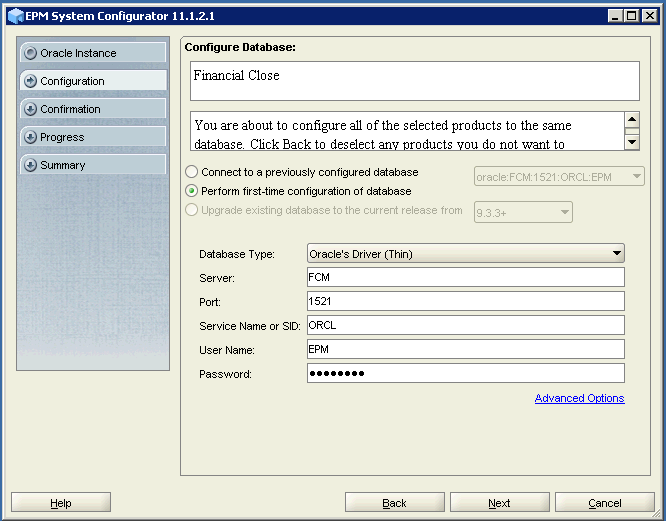Select Upgrade existing database radio option
The width and height of the screenshot is (666, 521).
[x=192, y=210]
